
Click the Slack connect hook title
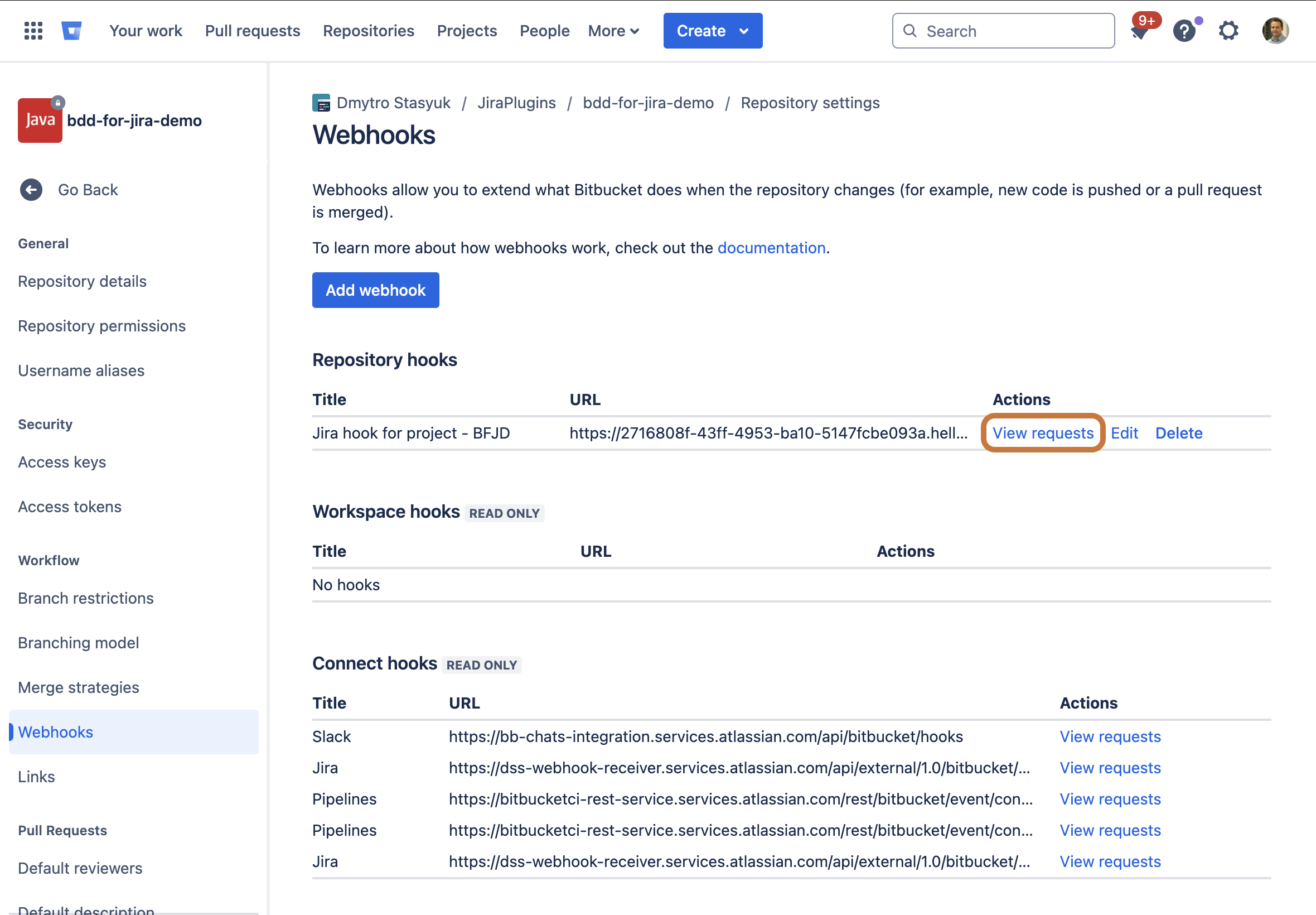(x=331, y=736)
